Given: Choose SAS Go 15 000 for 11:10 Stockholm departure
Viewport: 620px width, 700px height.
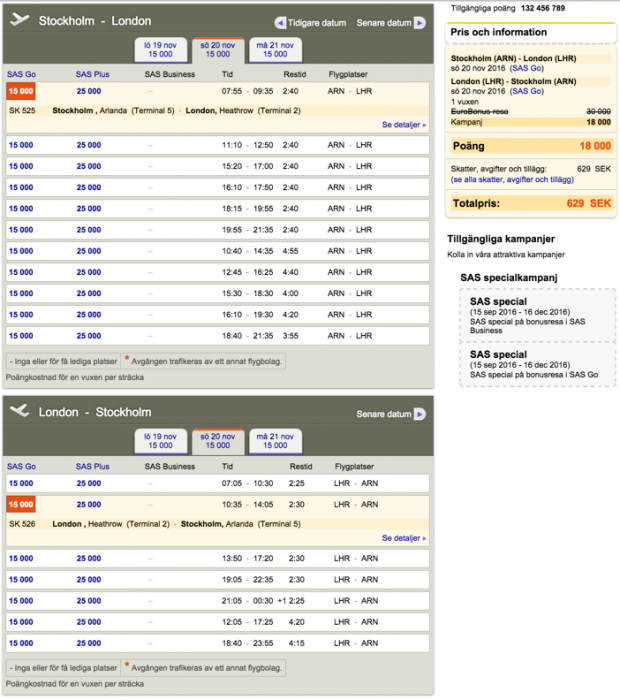Looking at the screenshot, I should coord(20,145).
